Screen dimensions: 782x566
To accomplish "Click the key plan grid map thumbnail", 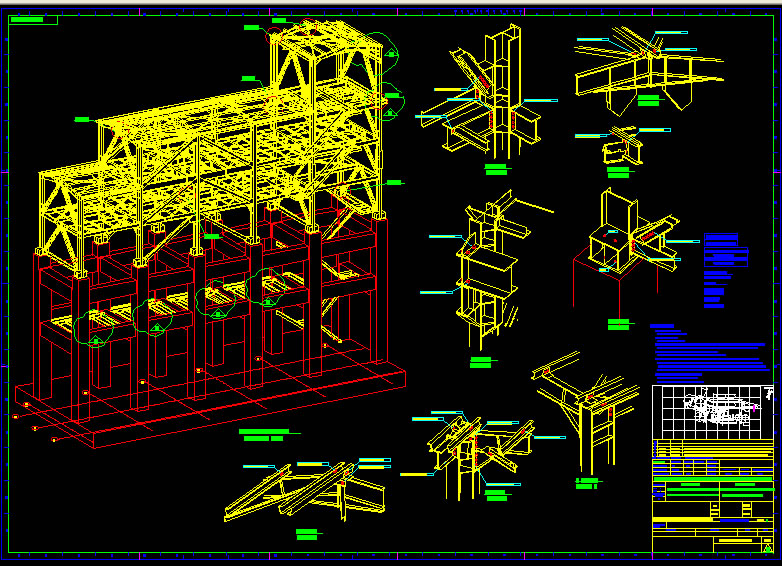I will click(x=710, y=410).
